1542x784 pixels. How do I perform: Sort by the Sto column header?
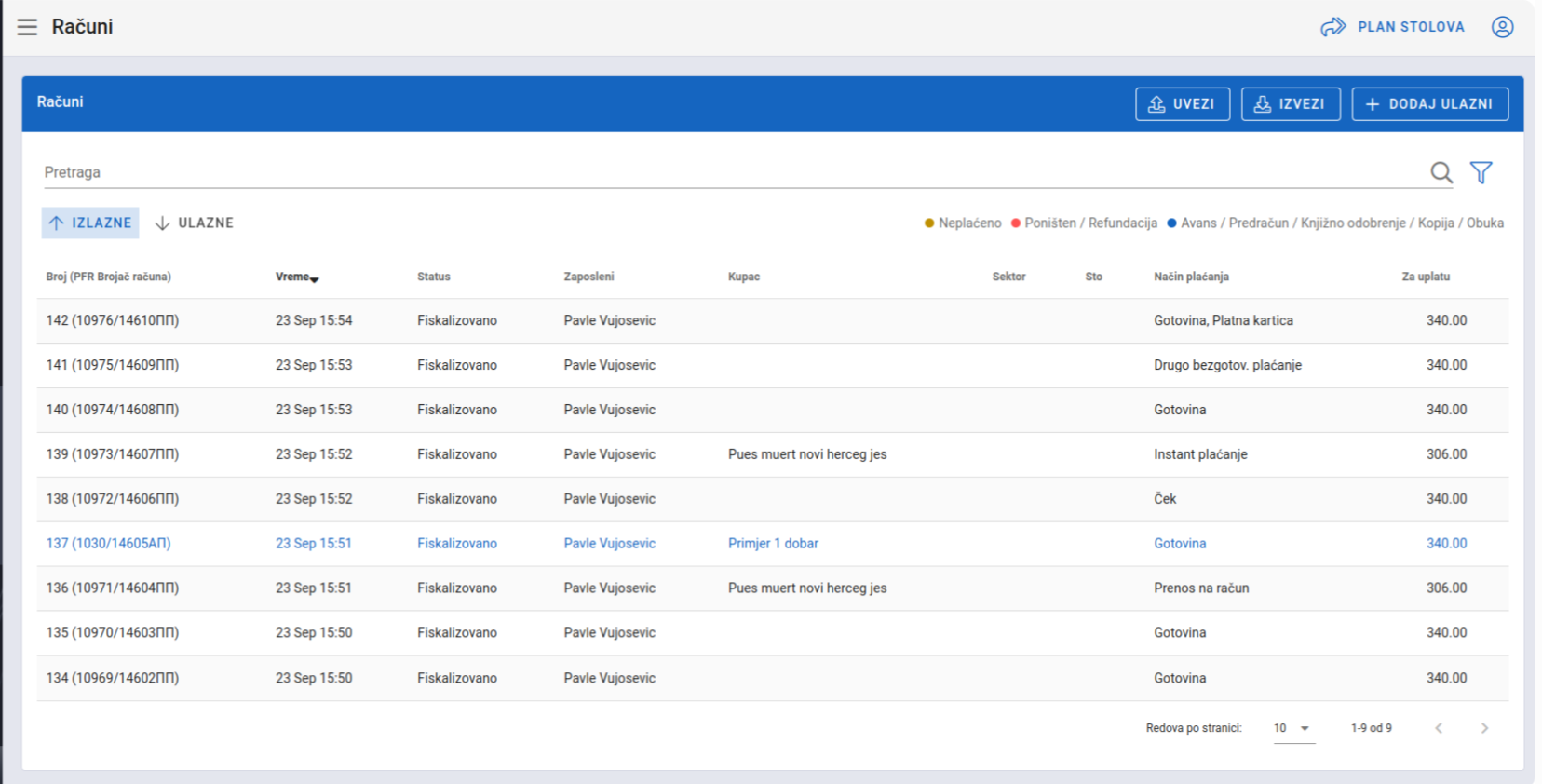point(1094,277)
